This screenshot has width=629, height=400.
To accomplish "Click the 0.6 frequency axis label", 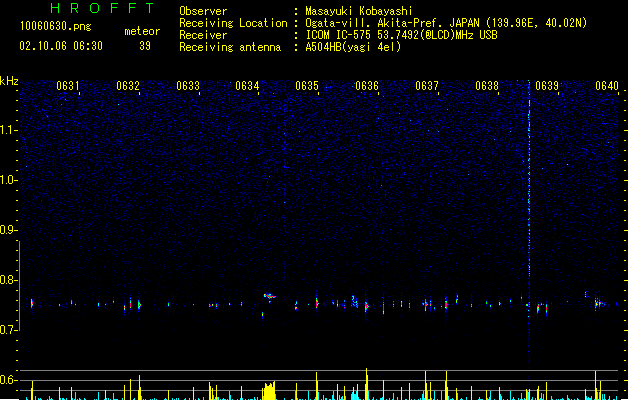I will 8,380.
